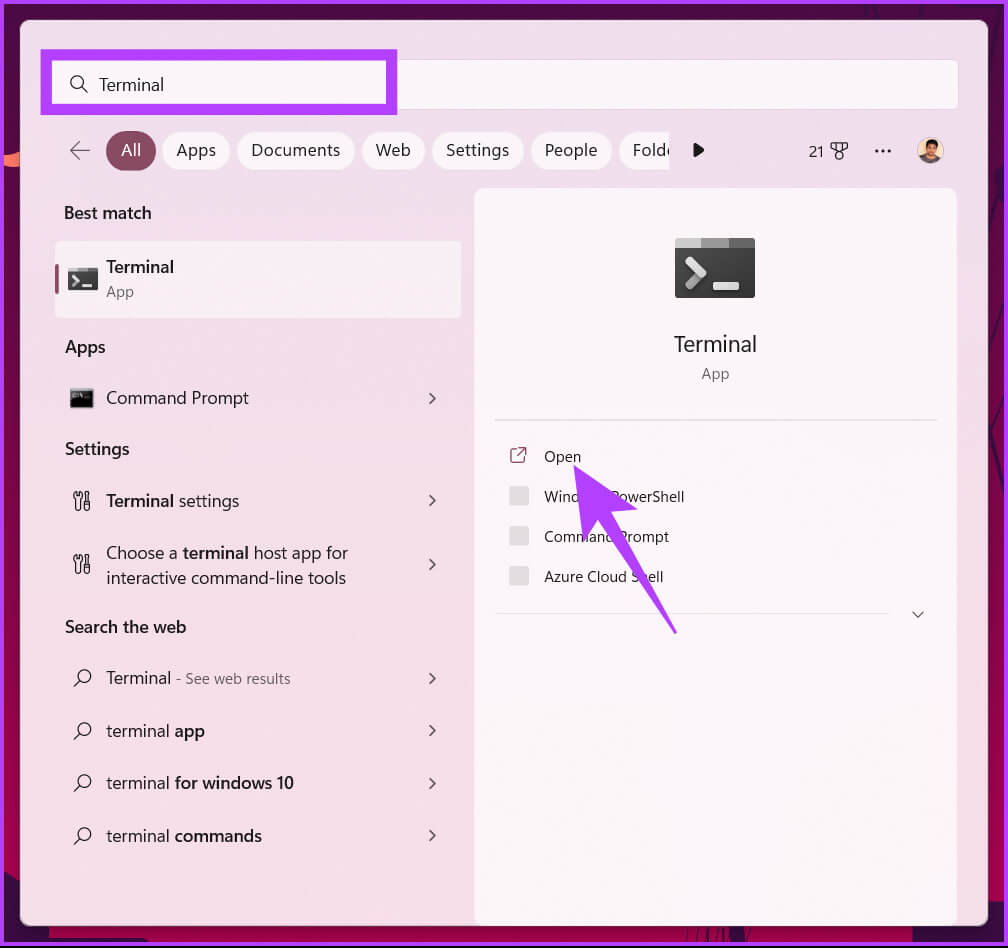Click the large Terminal icon in preview pane
This screenshot has width=1008, height=948.
coord(714,268)
